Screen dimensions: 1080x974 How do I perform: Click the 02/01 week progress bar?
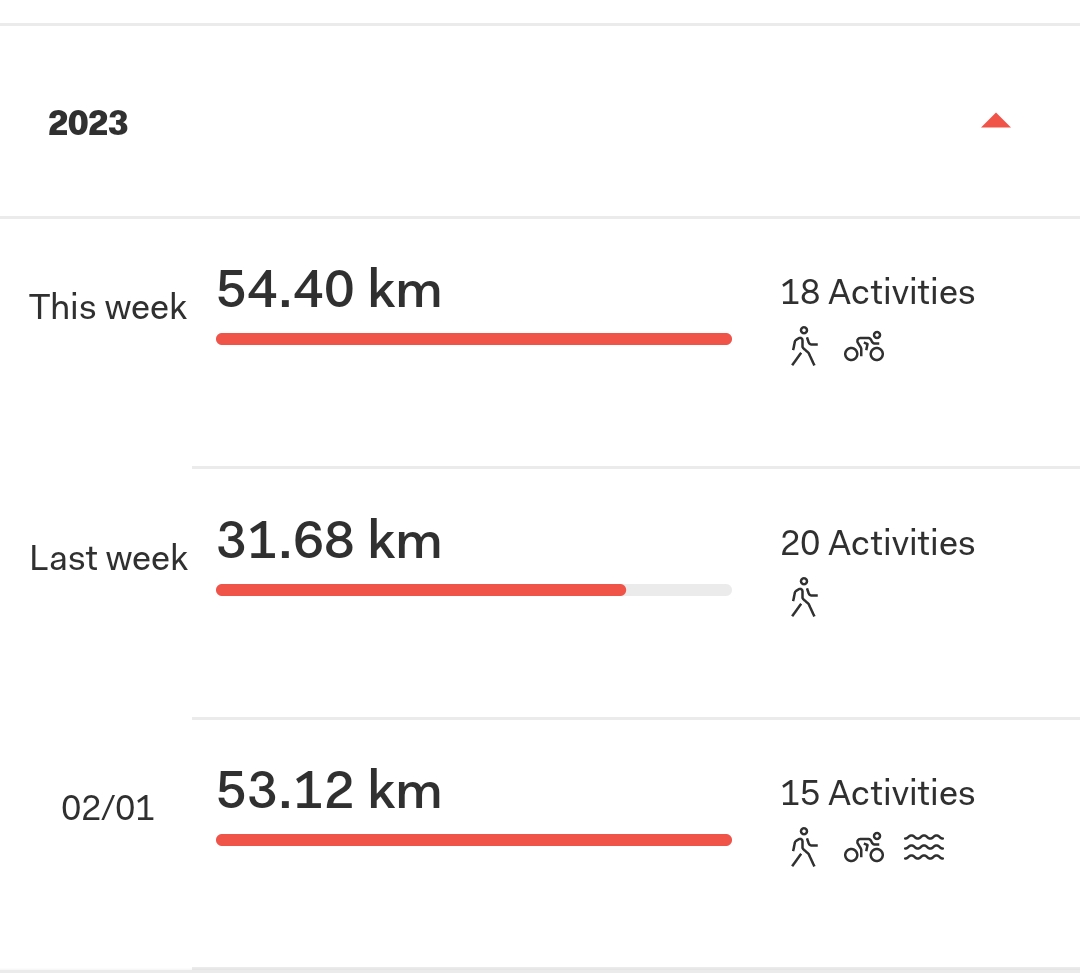tap(474, 840)
